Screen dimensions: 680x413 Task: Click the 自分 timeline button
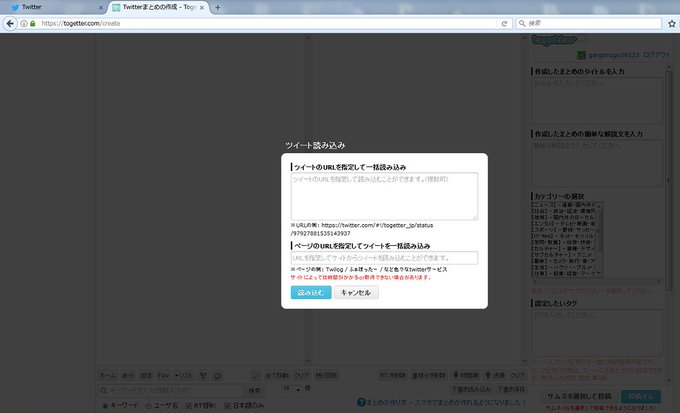coord(128,375)
